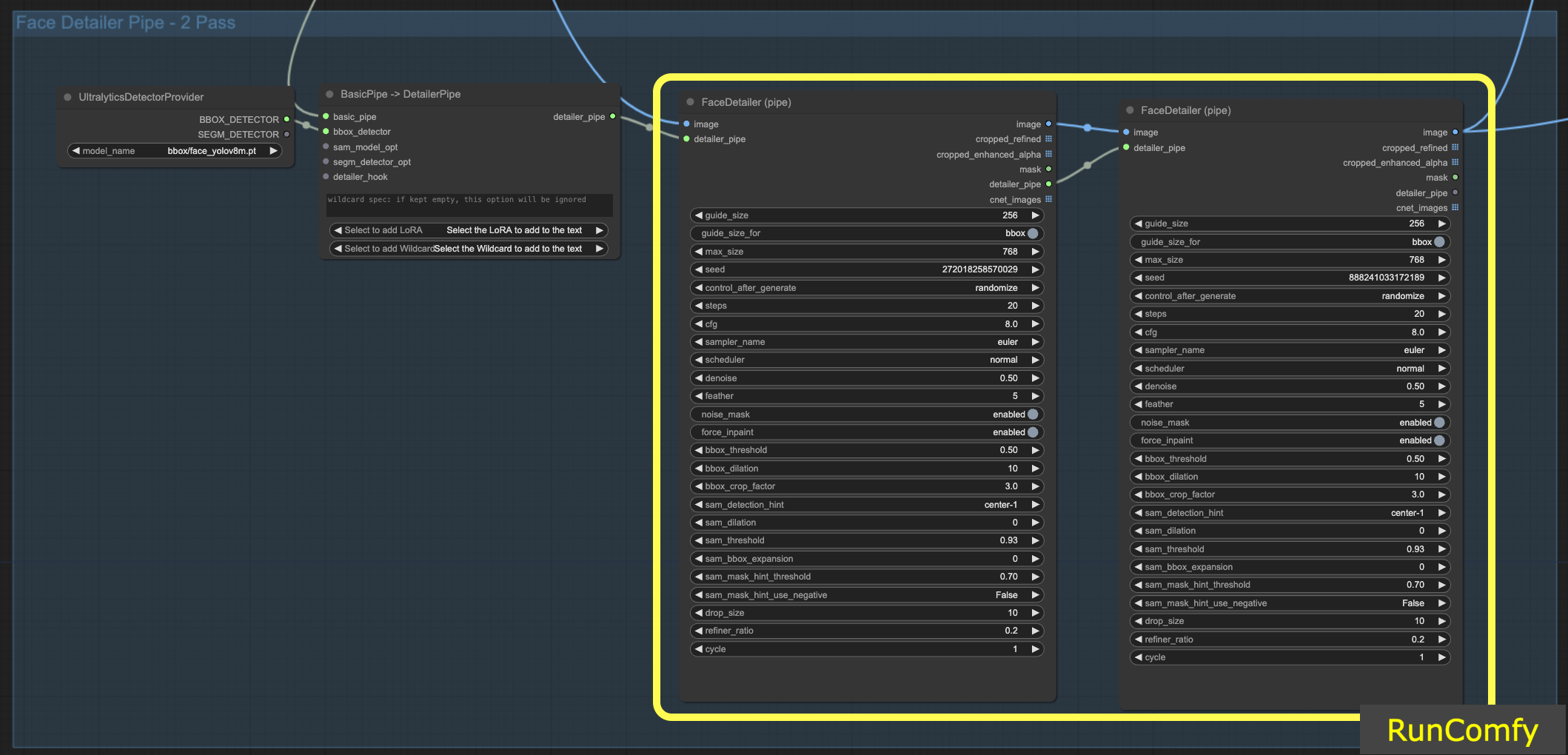Click the cropped_refined batch output icon

coord(1050,138)
